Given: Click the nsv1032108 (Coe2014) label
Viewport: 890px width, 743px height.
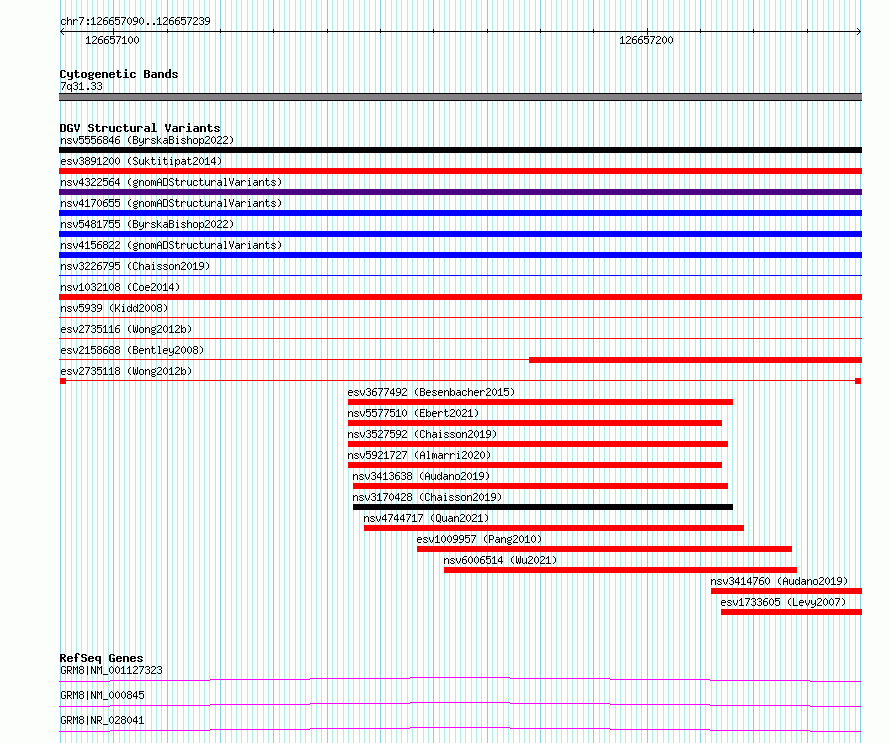Looking at the screenshot, I should point(120,287).
